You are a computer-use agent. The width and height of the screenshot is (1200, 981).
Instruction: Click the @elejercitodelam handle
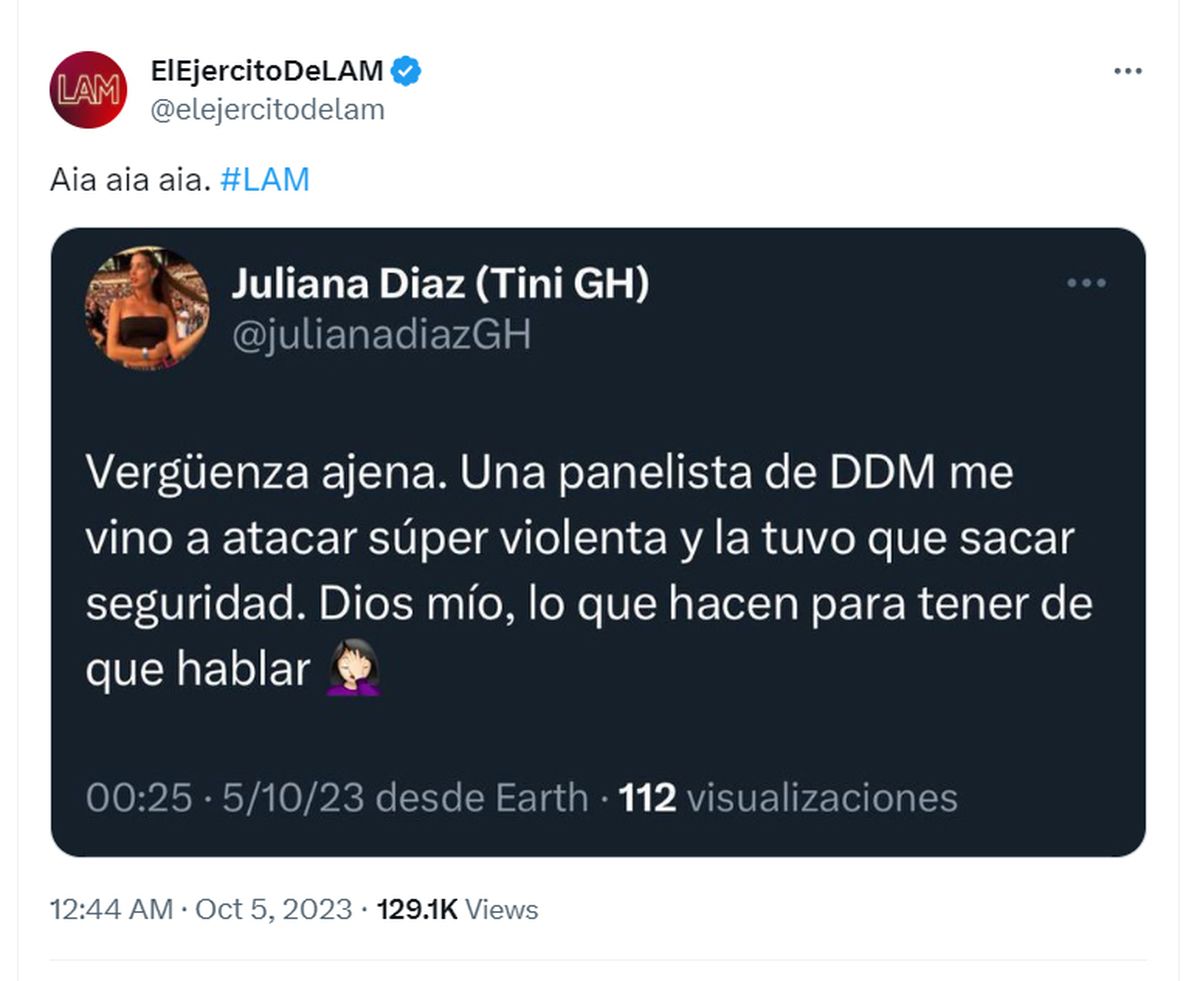(267, 109)
